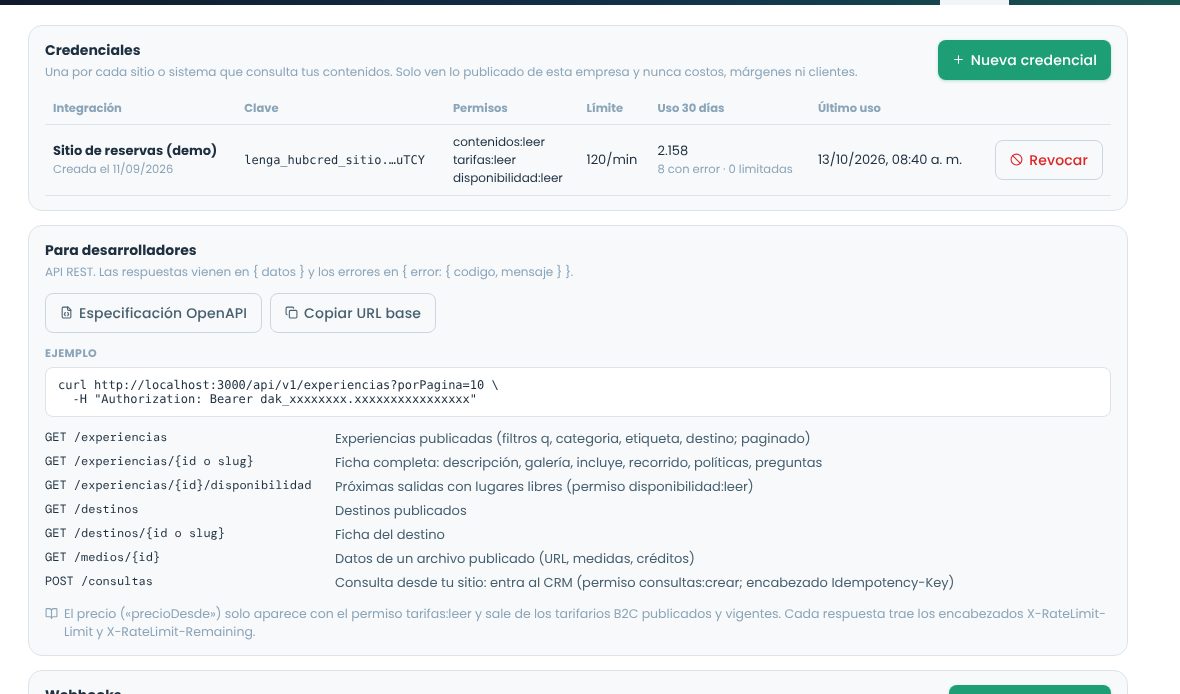Viewport: 1180px width, 694px height.
Task: Click the 120/min limit value
Action: point(611,160)
